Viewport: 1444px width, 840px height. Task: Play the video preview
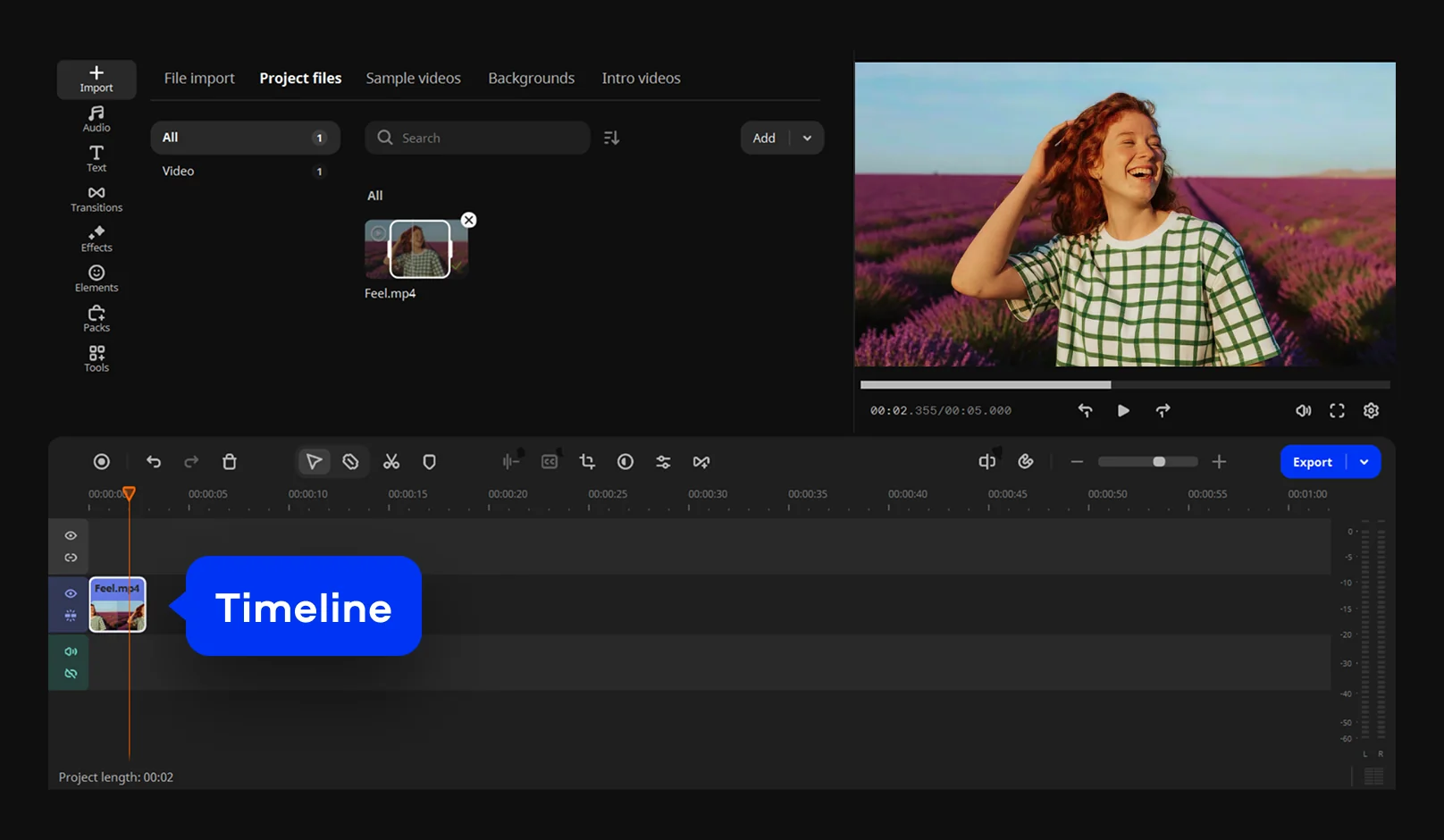[x=1123, y=410]
